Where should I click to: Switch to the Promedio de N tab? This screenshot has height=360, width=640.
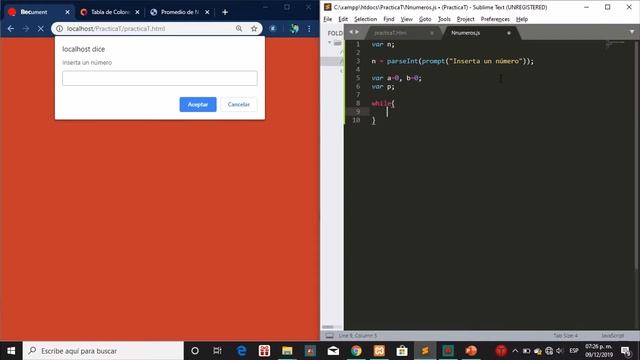pyautogui.click(x=180, y=12)
